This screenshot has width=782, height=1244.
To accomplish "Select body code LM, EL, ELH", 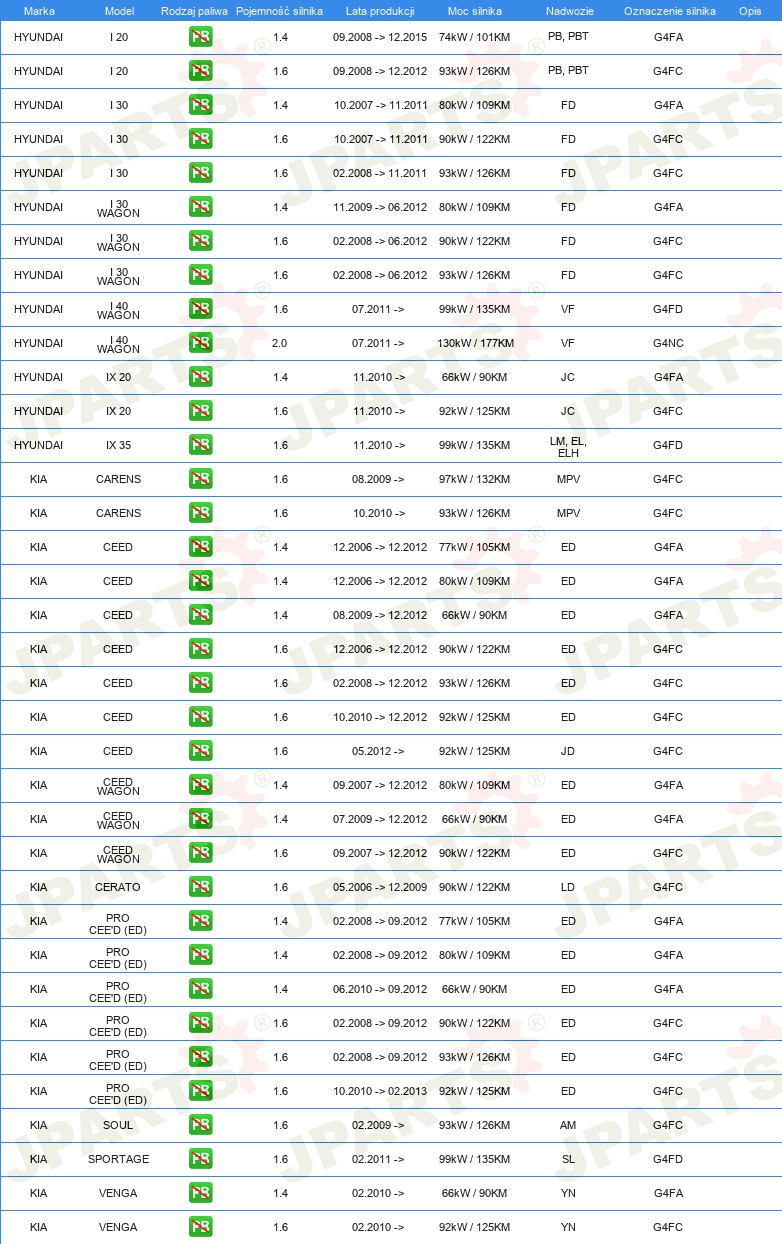I will pos(568,446).
